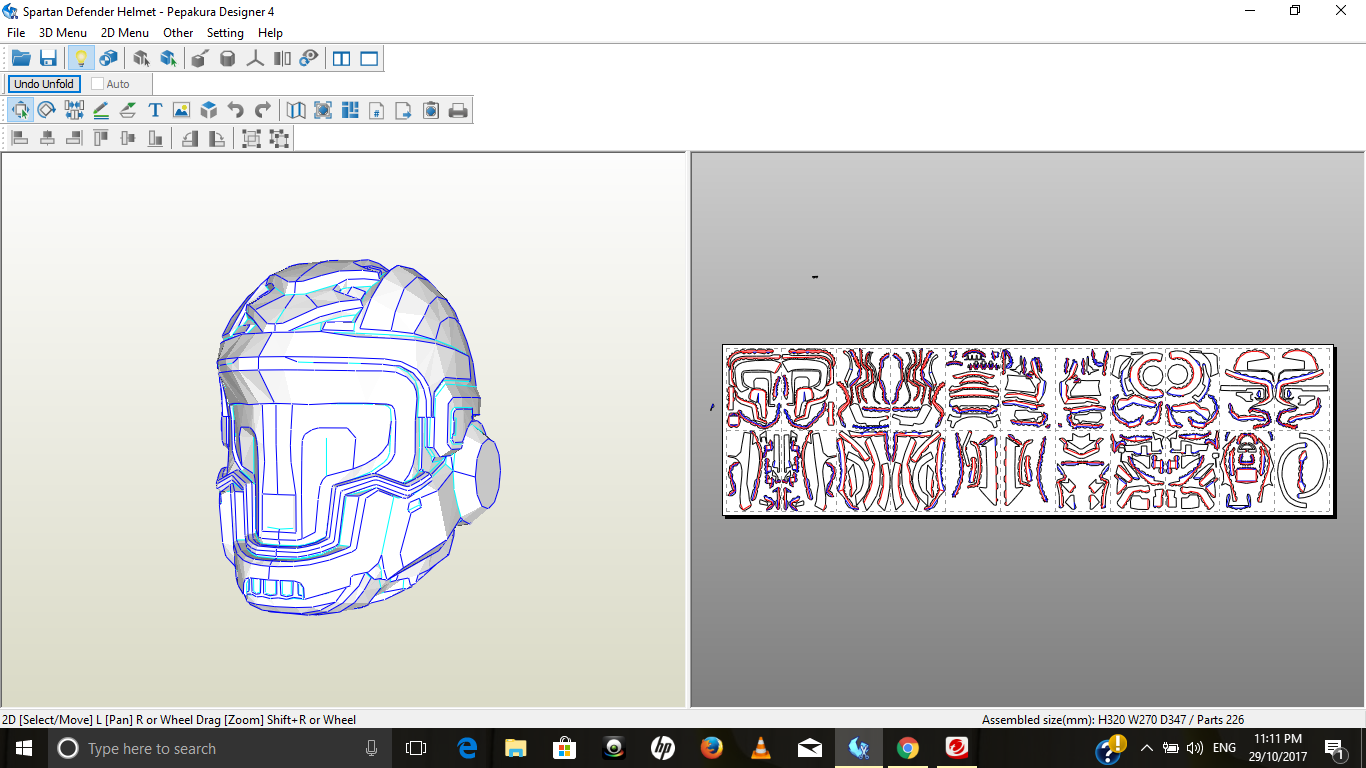Select the gray cube with black cursor tool
The image size is (1366, 768).
click(141, 59)
